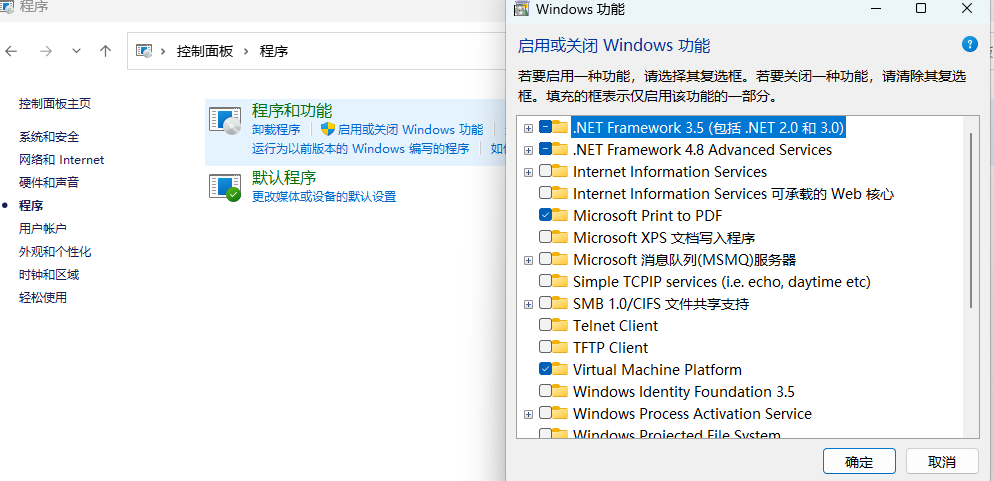994x481 pixels.
Task: Click the folder icon of Simple TCPIP services
Action: [x=560, y=281]
